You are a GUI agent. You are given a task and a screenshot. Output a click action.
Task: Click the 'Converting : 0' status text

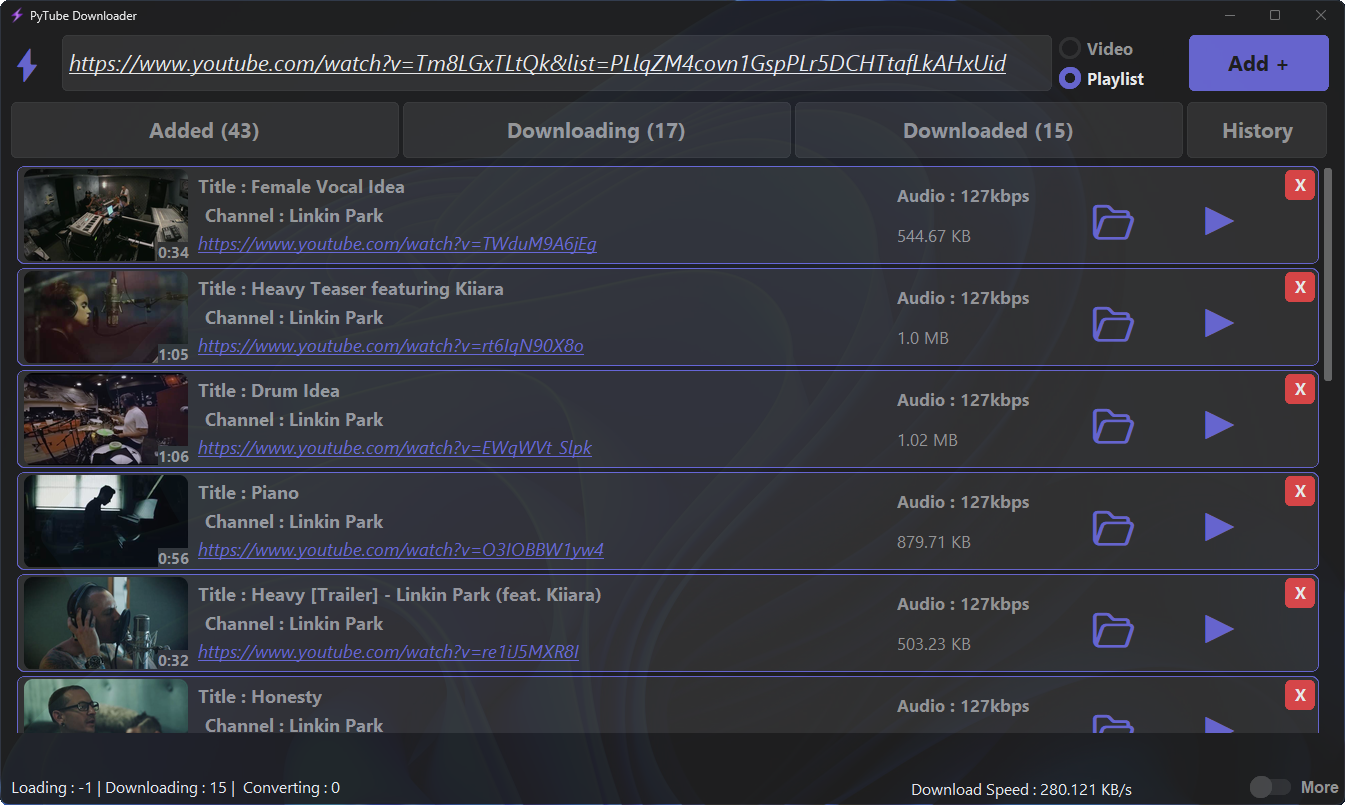(291, 788)
